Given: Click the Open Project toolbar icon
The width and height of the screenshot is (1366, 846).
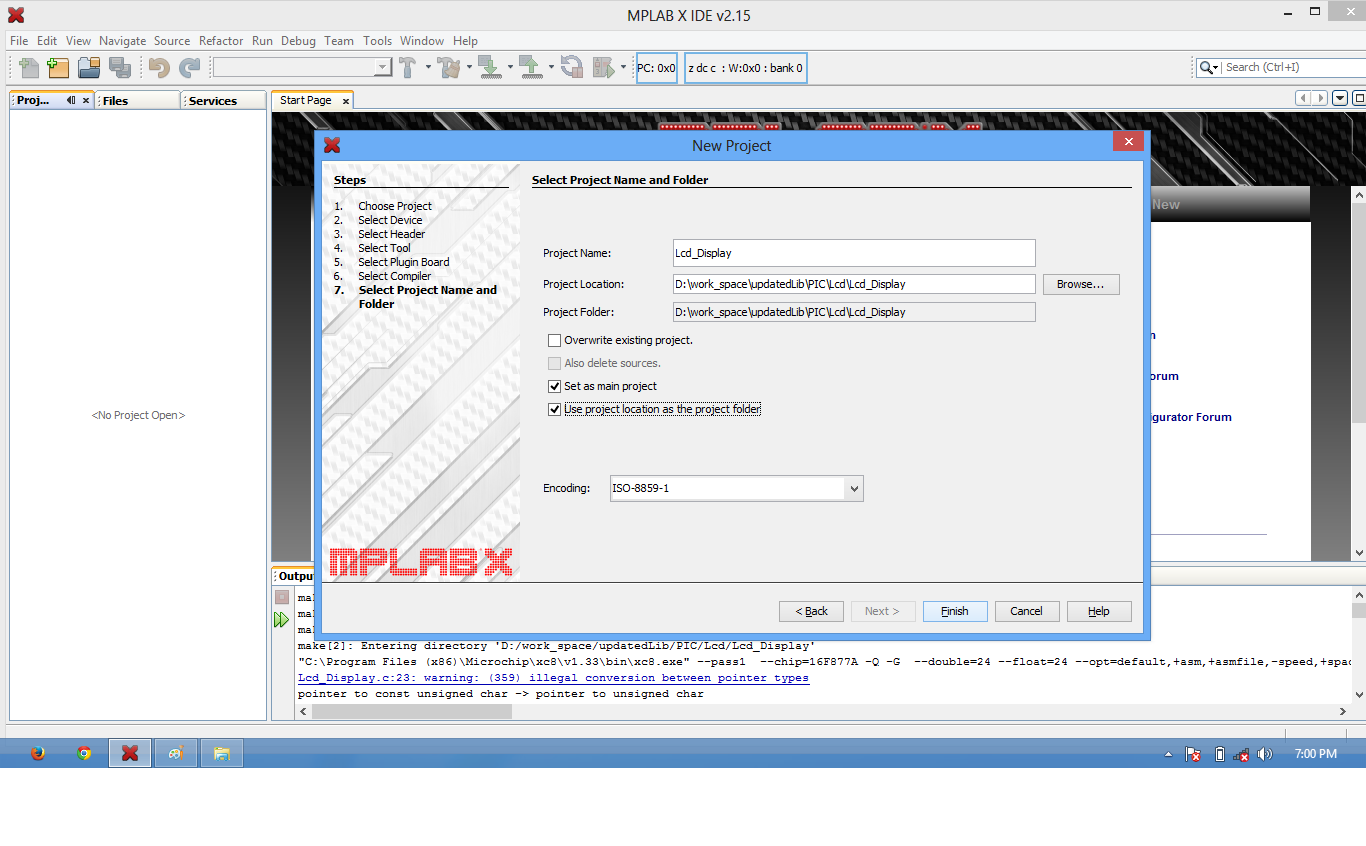Looking at the screenshot, I should point(89,68).
